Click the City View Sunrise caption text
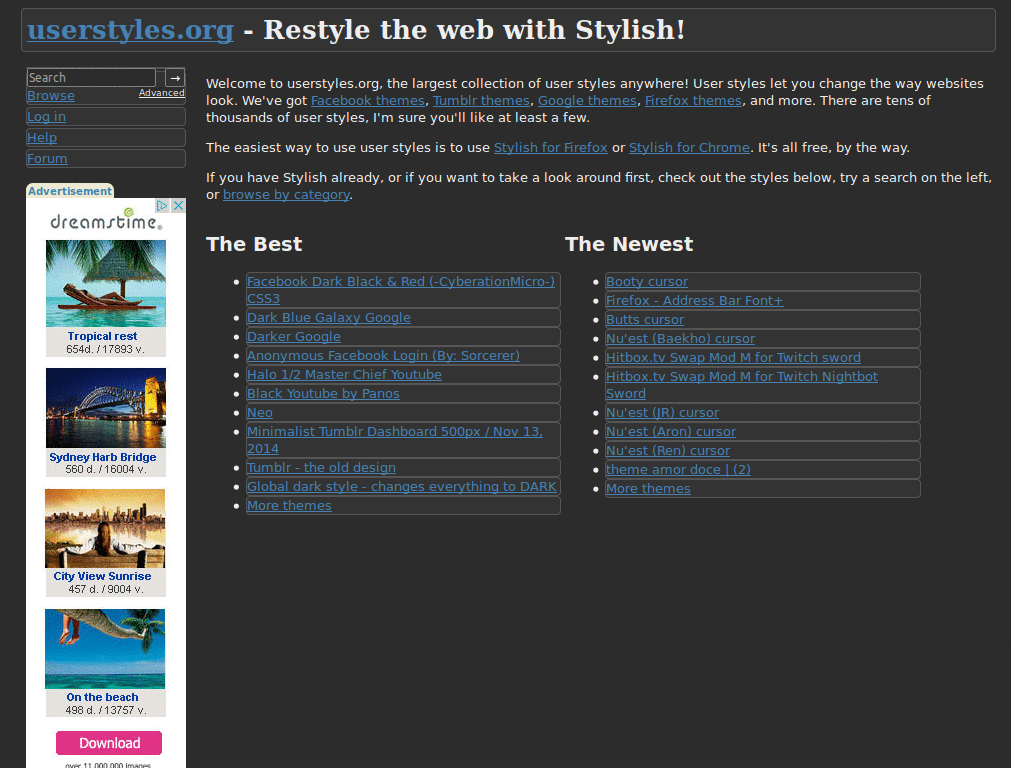 (x=103, y=576)
